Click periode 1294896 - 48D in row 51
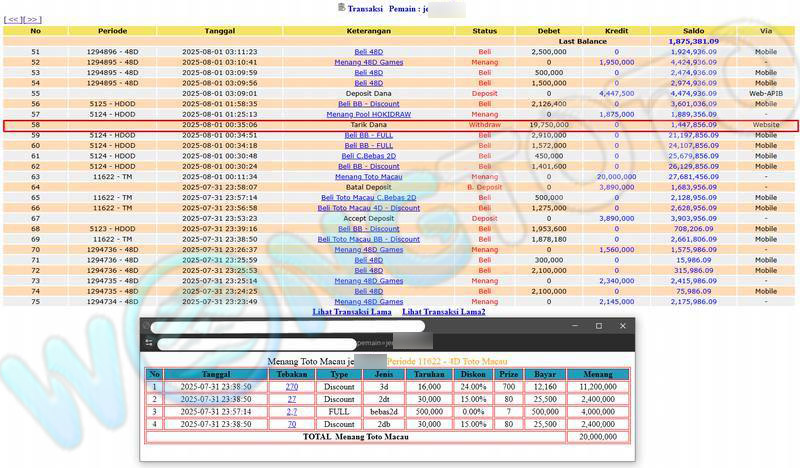The image size is (800, 468). coord(112,52)
